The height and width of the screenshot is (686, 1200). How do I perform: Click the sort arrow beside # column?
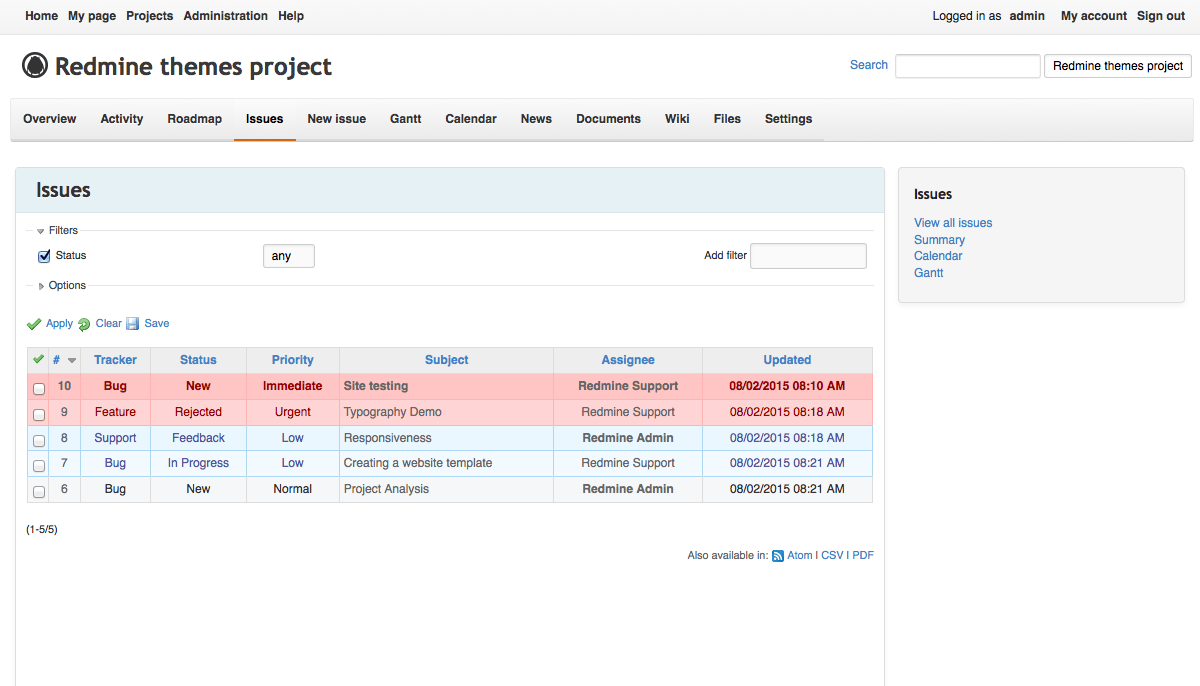[72, 361]
